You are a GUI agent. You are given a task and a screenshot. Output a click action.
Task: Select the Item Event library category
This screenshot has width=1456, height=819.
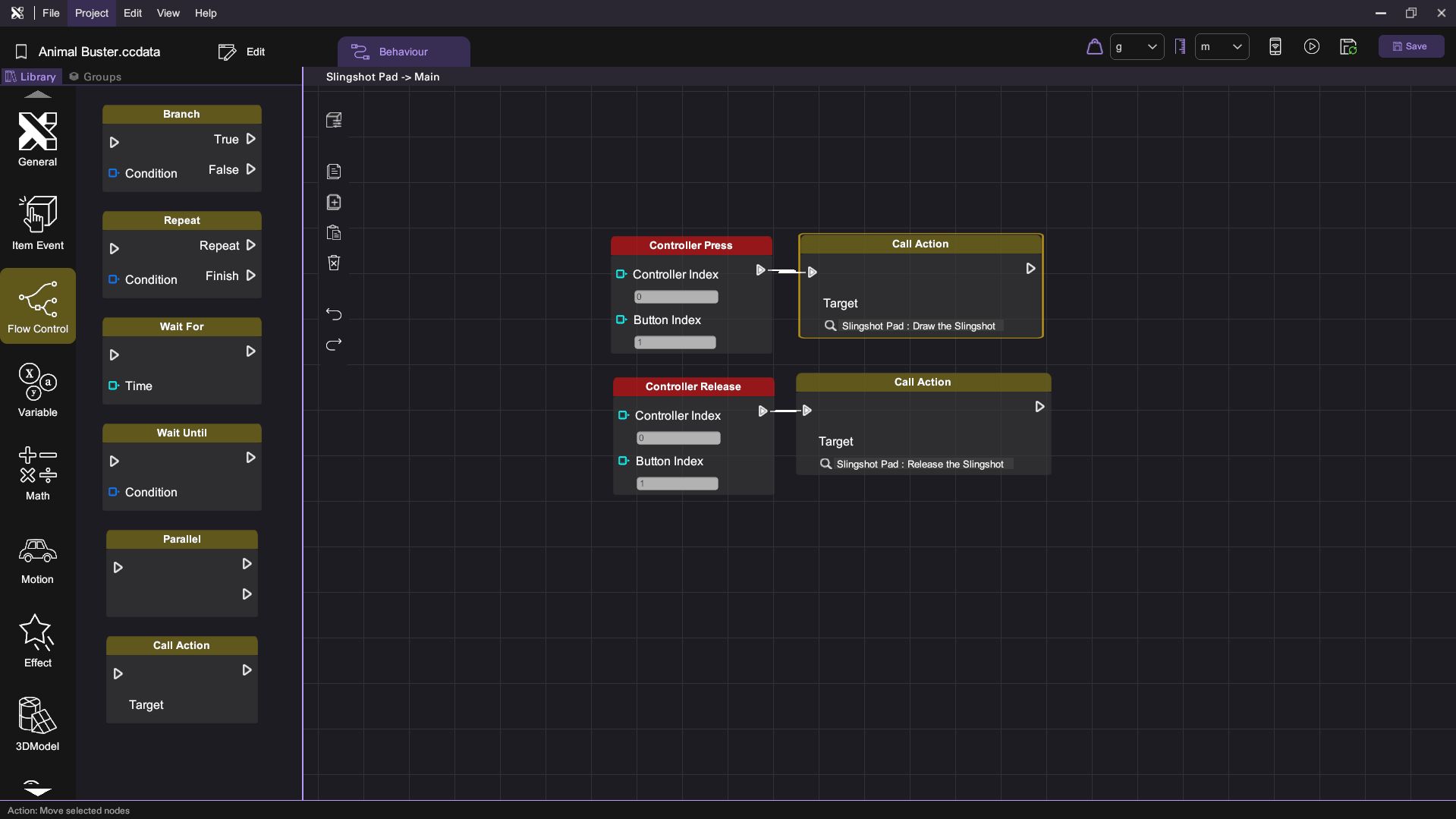pos(37,222)
